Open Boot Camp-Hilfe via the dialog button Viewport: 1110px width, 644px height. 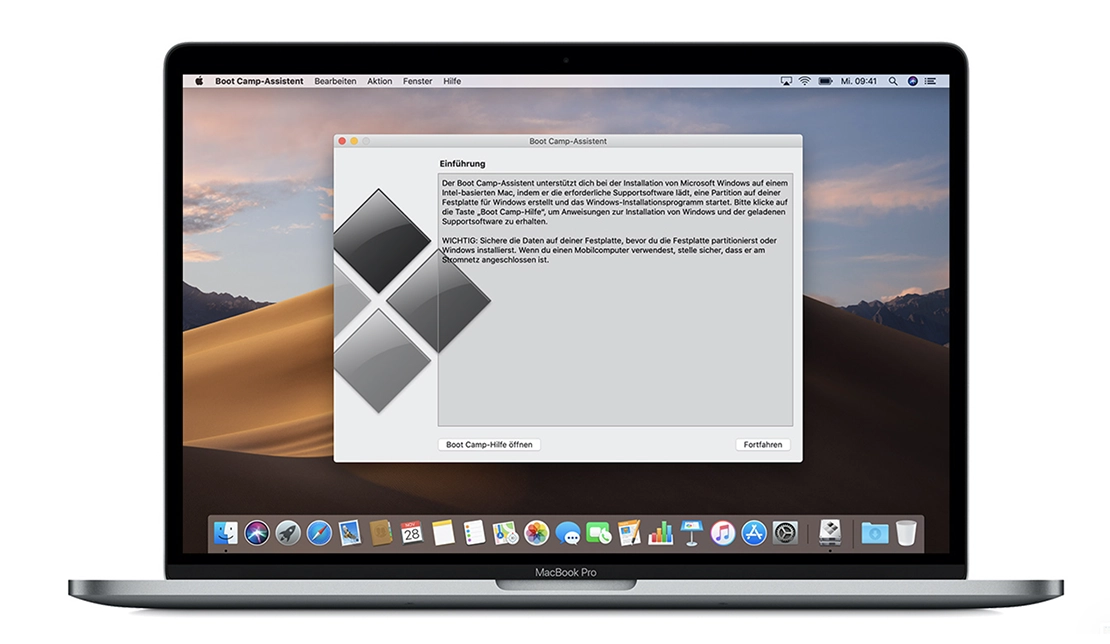click(x=489, y=444)
